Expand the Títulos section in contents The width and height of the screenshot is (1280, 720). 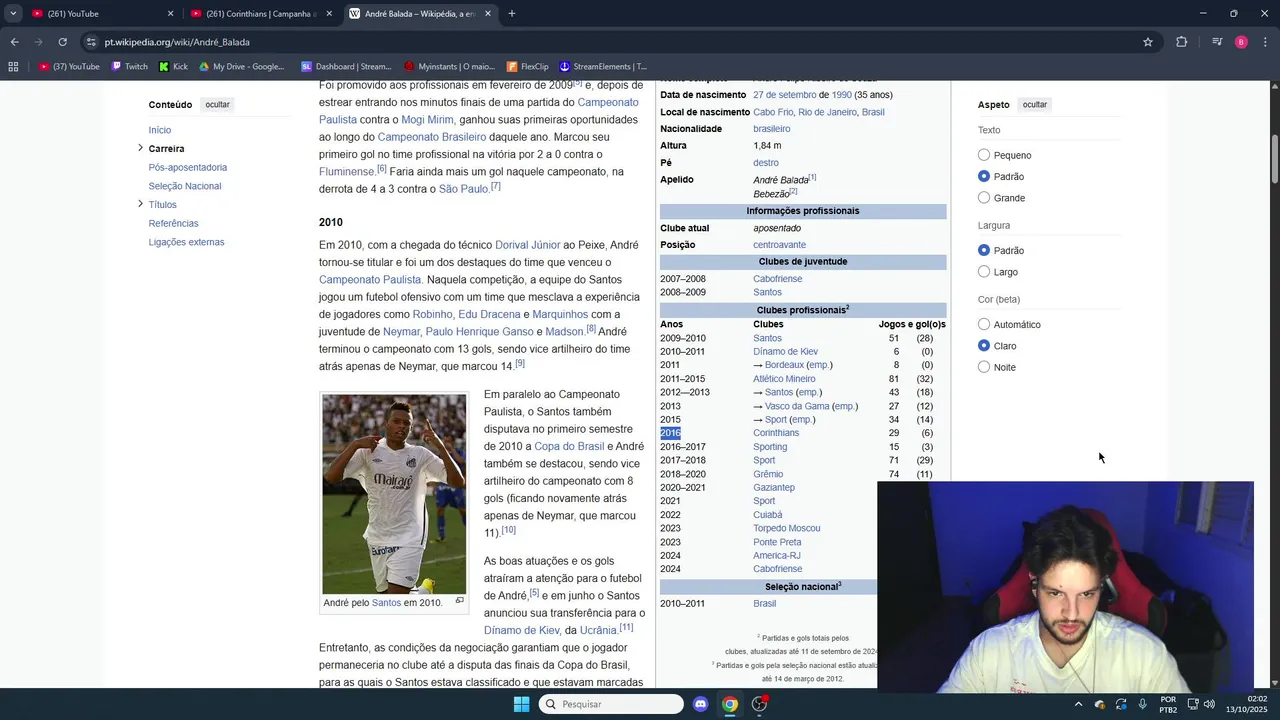(x=141, y=204)
